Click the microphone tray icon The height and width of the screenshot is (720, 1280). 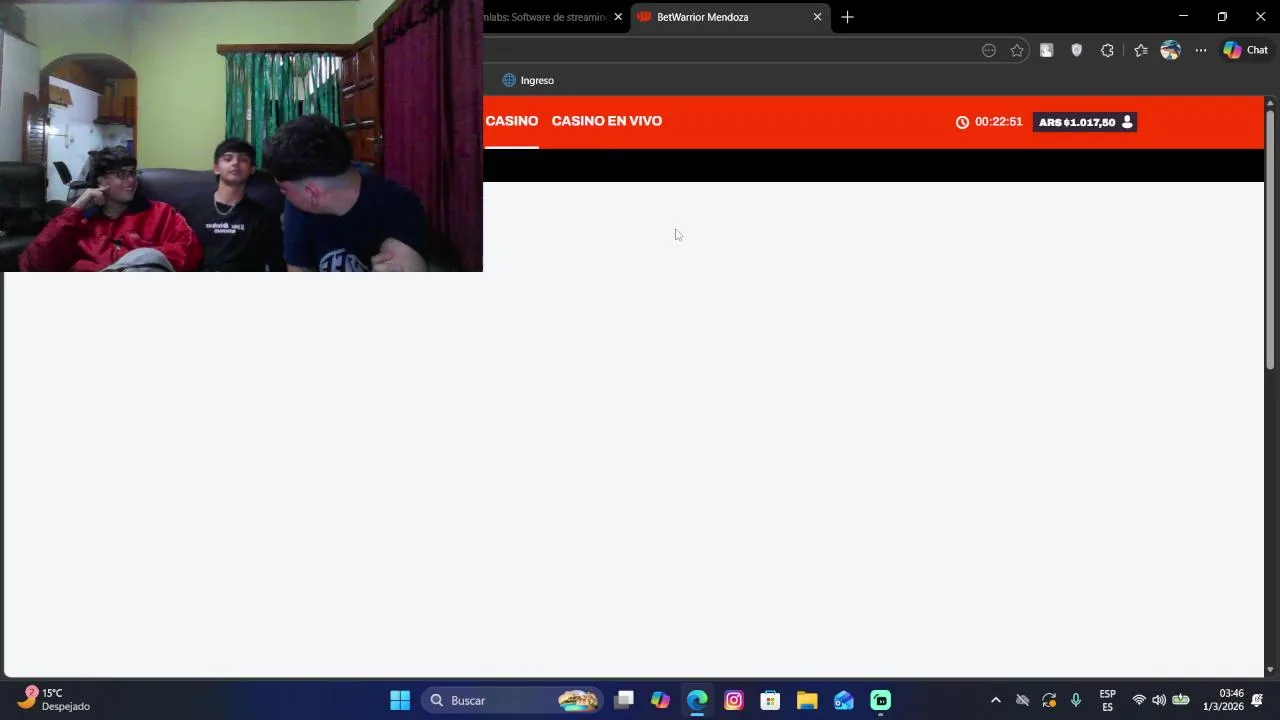coord(1076,700)
